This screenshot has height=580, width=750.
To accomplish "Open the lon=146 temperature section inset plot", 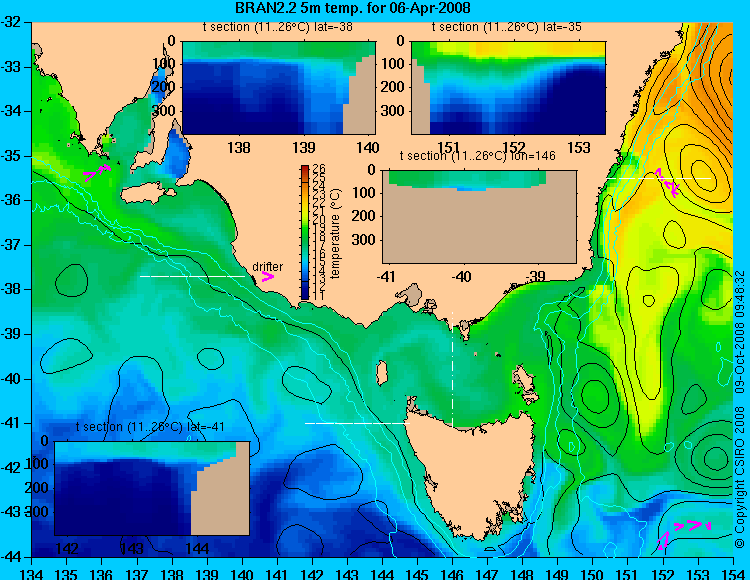I will coord(479,217).
